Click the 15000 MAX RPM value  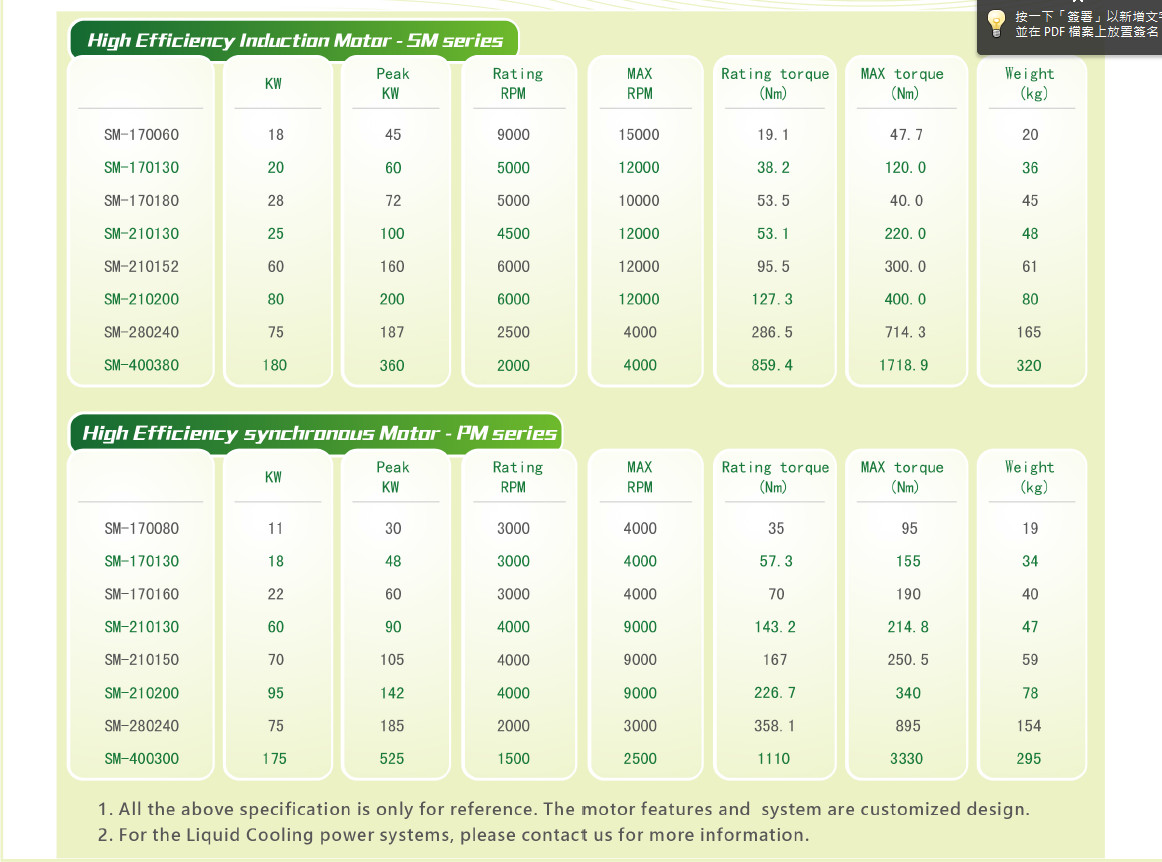point(639,135)
